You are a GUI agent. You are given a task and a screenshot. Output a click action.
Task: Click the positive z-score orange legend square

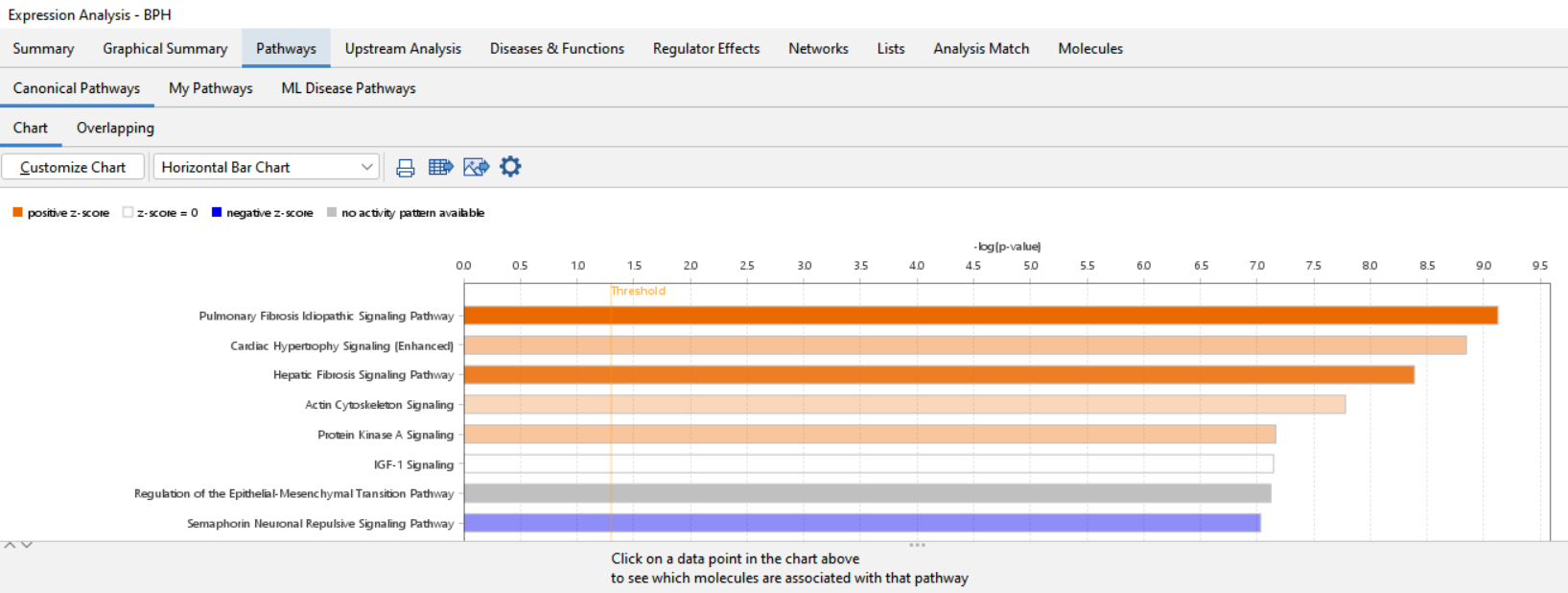[x=17, y=212]
